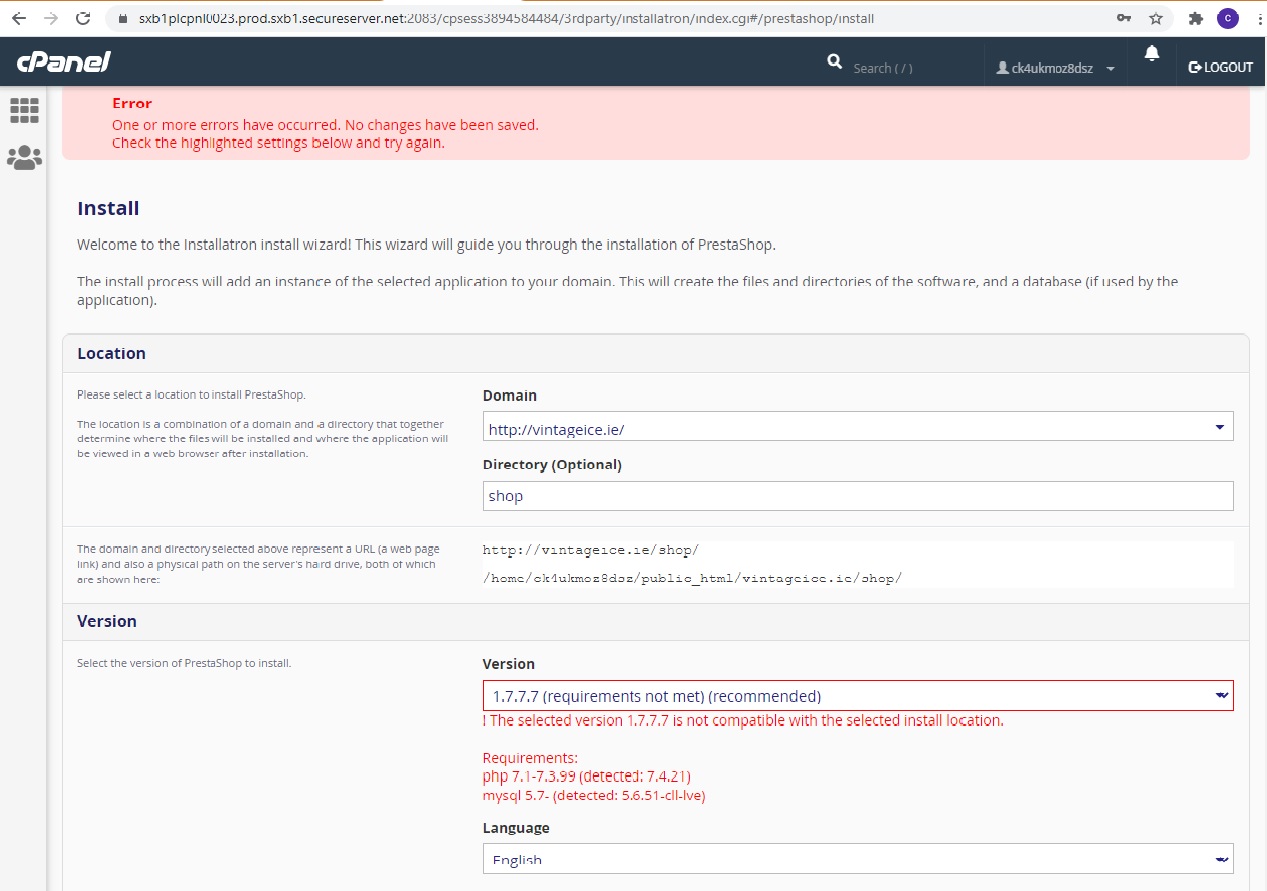Reload the page with the refresh icon

tap(82, 18)
